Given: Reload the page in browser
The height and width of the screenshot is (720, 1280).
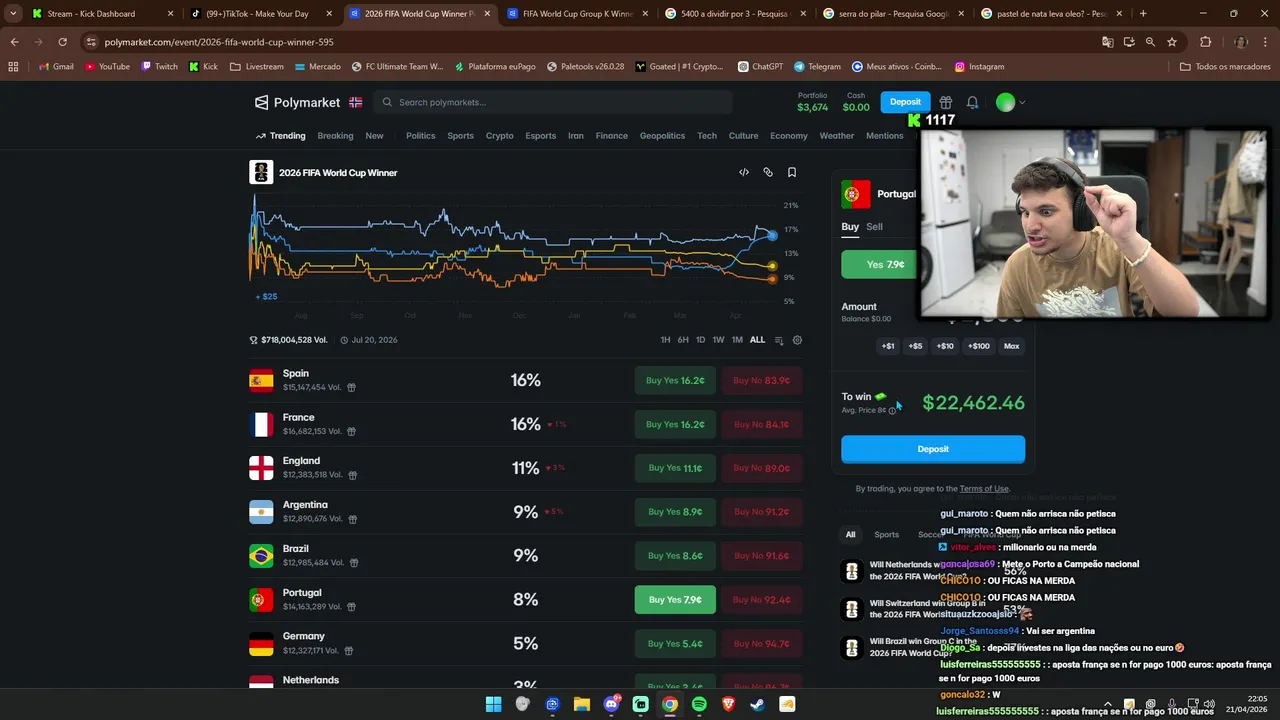Looking at the screenshot, I should click(x=62, y=42).
